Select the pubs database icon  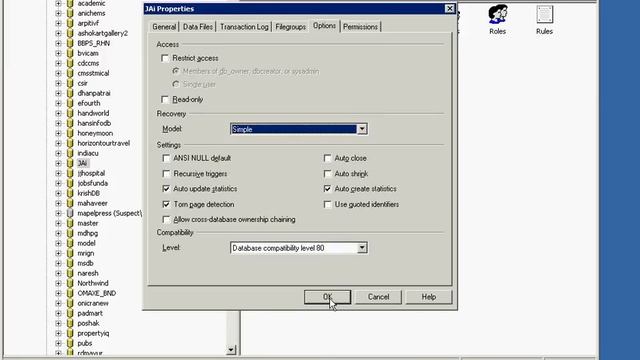(70, 343)
